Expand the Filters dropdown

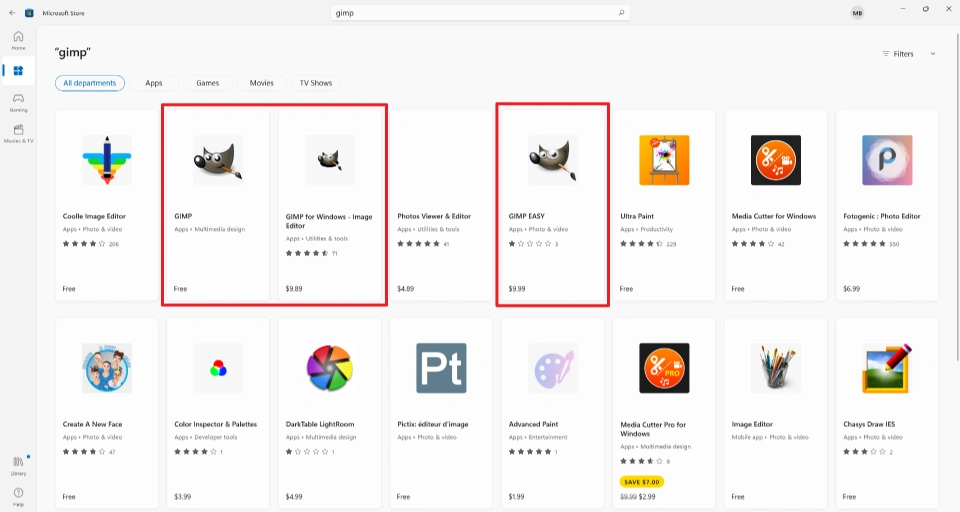[x=909, y=54]
